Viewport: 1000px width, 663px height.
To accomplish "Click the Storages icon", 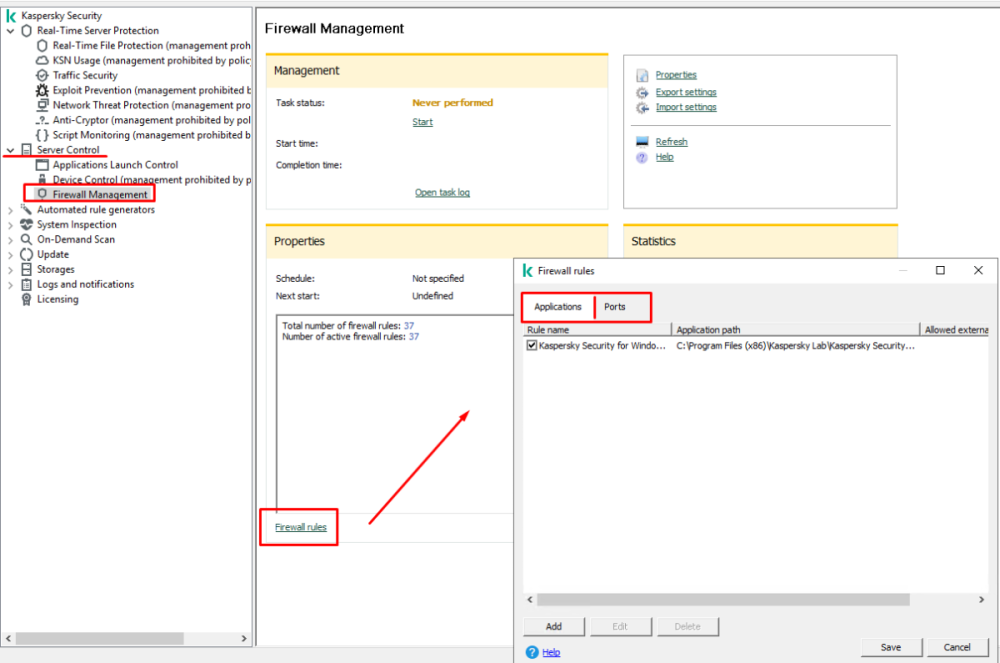I will pyautogui.click(x=26, y=269).
